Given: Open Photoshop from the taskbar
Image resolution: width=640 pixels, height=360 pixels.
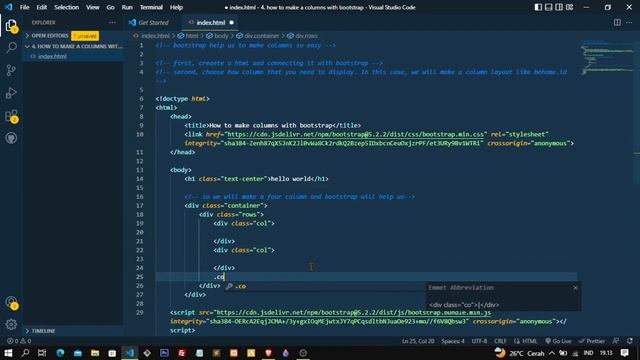Looking at the screenshot, I should pos(164,353).
